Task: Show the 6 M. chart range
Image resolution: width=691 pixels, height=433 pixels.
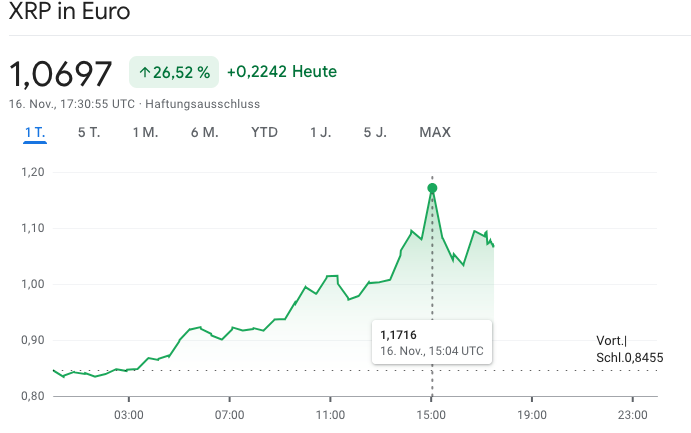Action: point(204,132)
